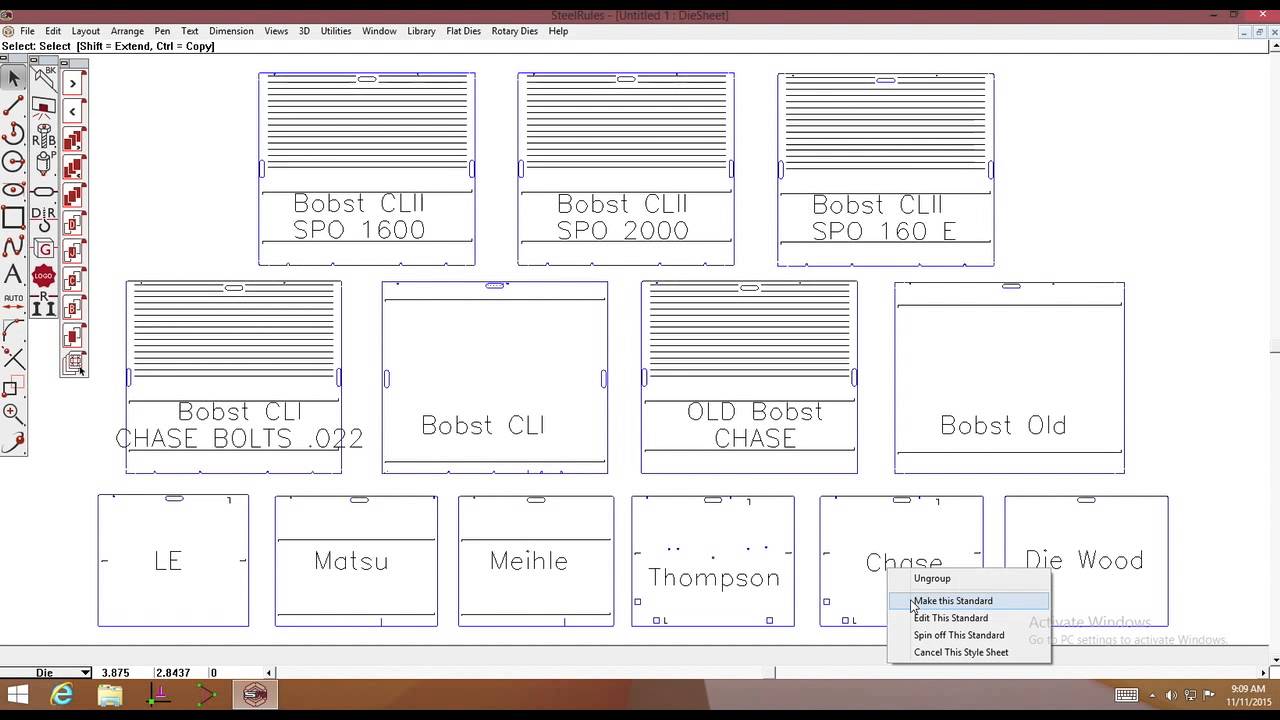The image size is (1280, 720).
Task: Choose the Fillet corner tool
Action: coord(14,329)
